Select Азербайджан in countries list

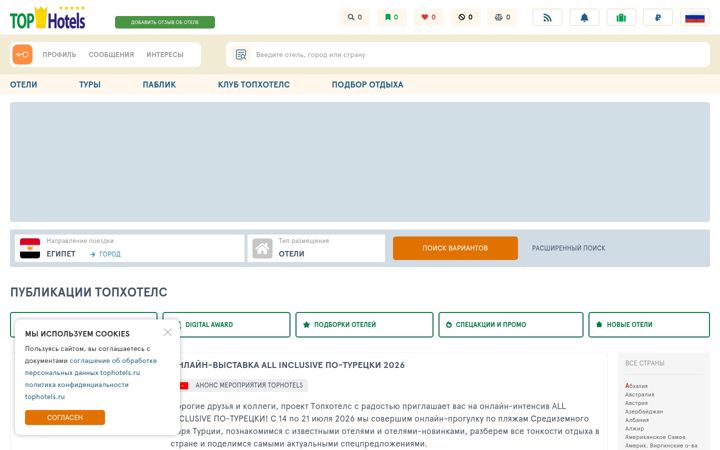click(x=644, y=411)
